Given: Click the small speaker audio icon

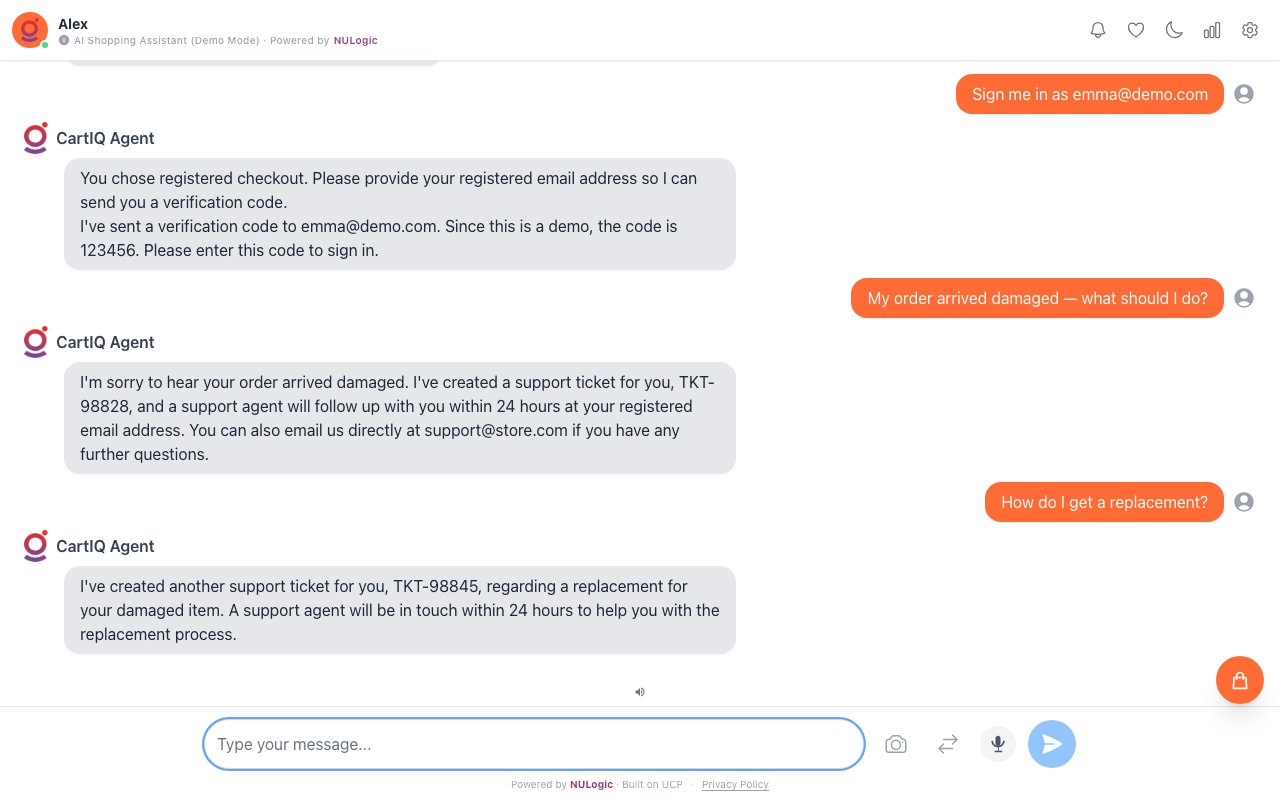Looking at the screenshot, I should [x=640, y=691].
